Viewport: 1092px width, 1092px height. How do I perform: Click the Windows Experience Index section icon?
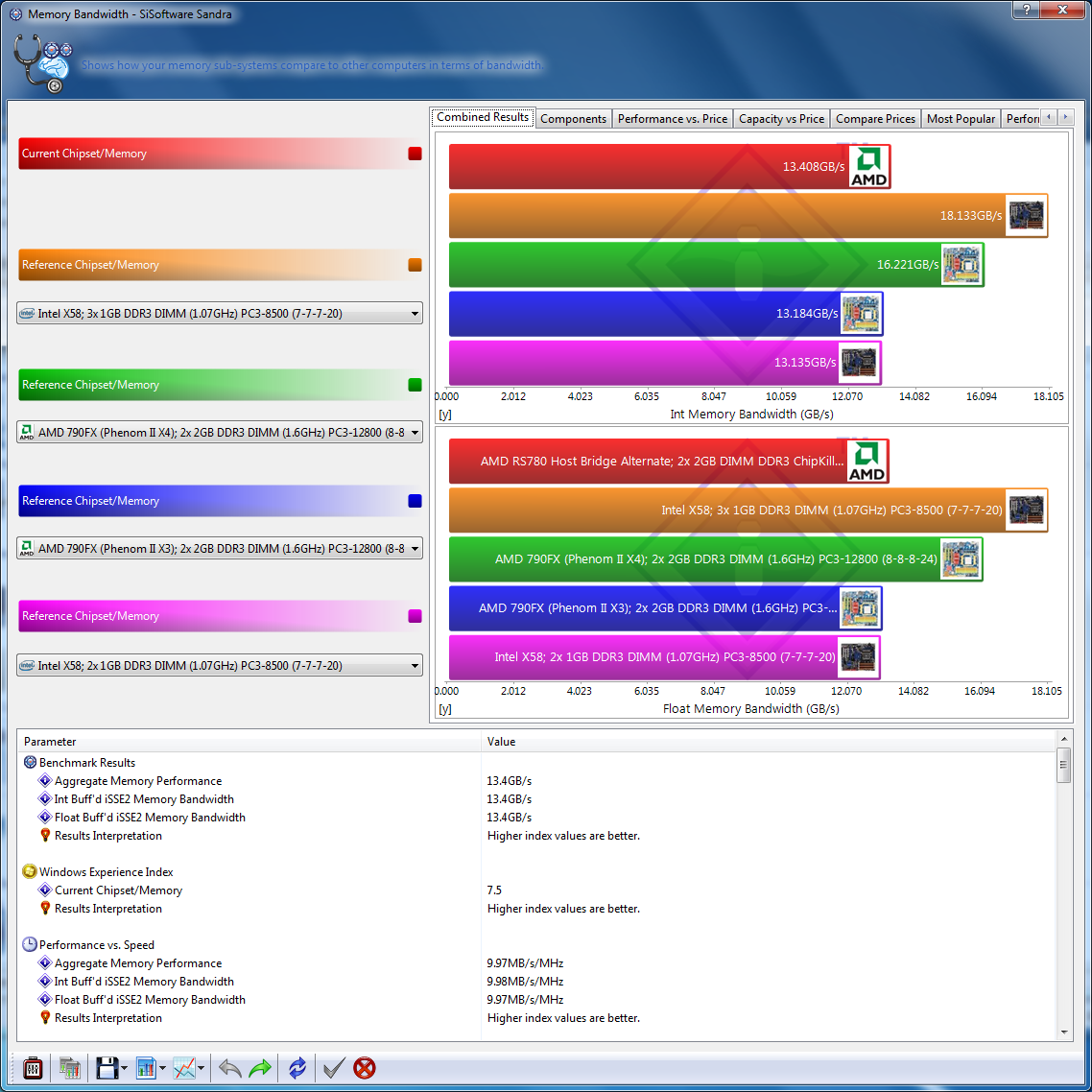click(30, 871)
